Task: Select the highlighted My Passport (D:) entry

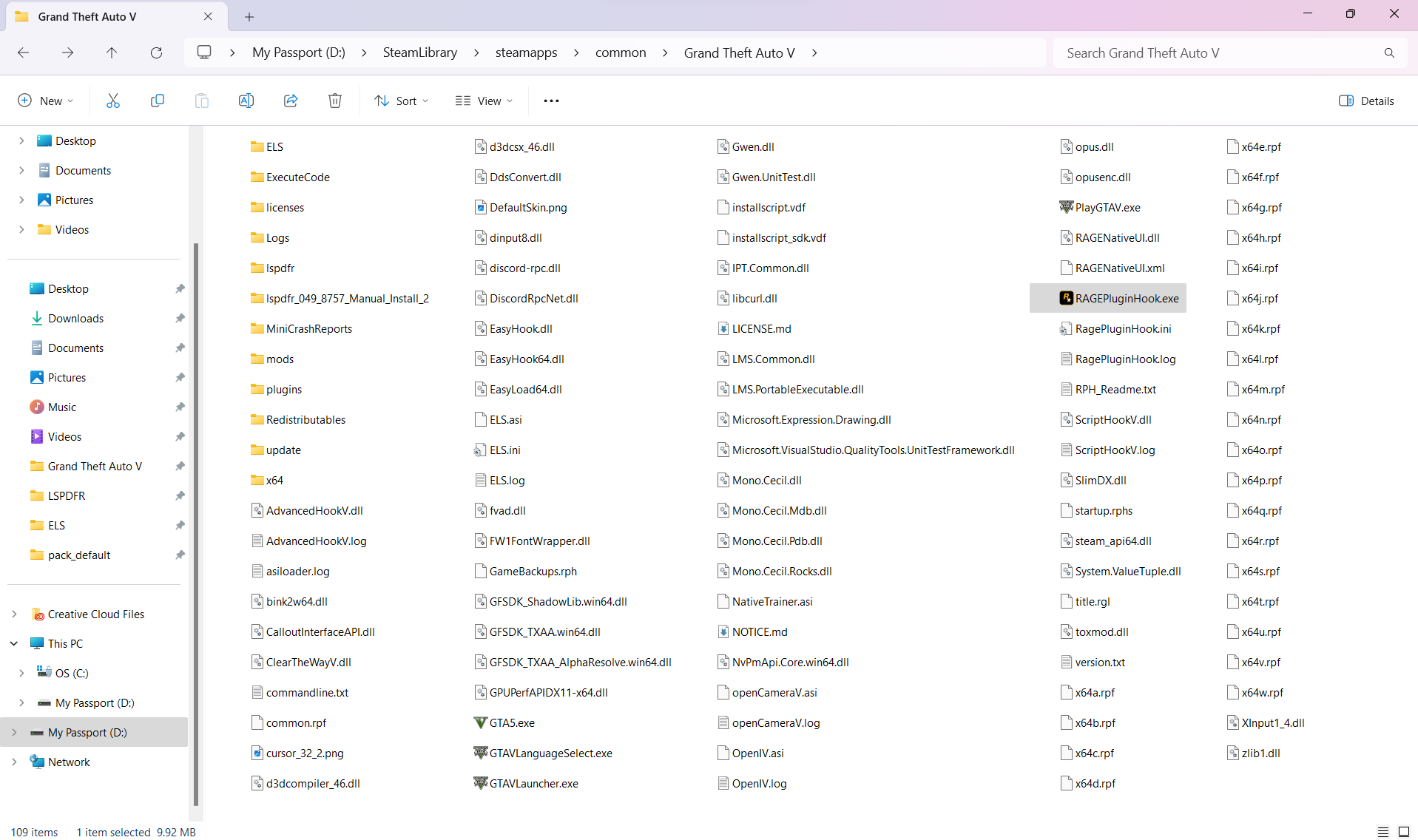Action: click(95, 732)
